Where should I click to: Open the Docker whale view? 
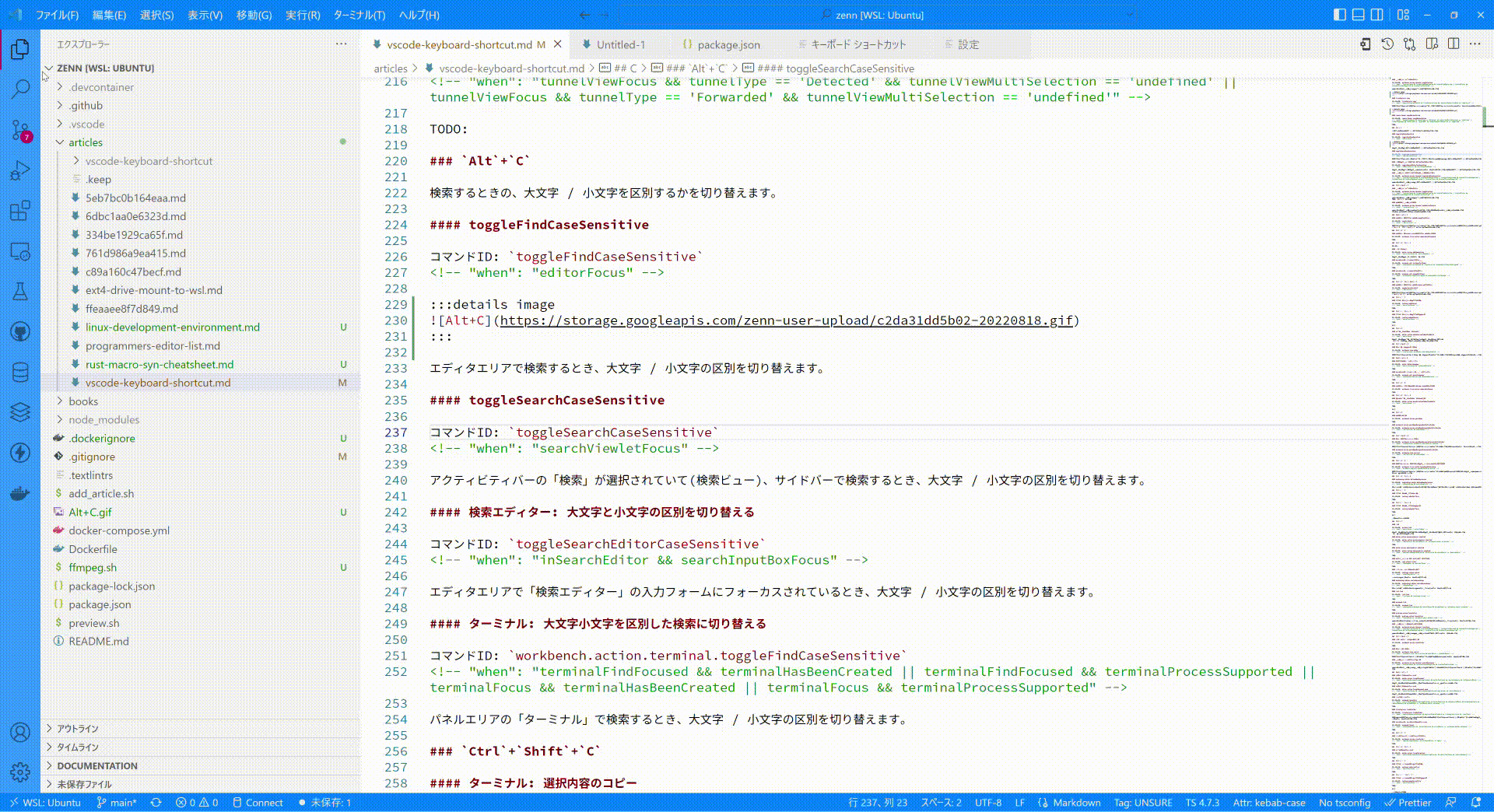pos(20,494)
